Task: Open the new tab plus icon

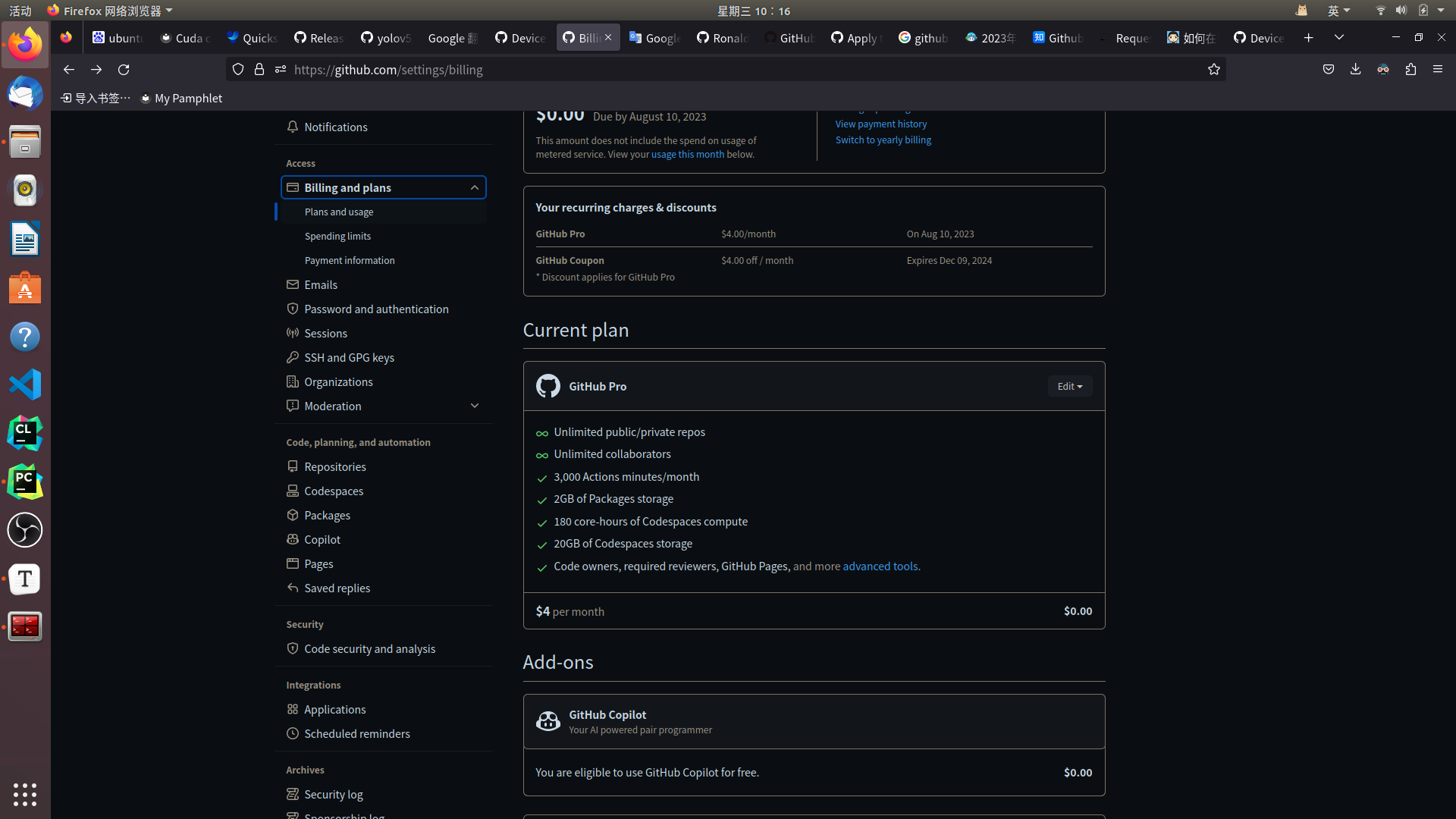Action: (x=1308, y=37)
